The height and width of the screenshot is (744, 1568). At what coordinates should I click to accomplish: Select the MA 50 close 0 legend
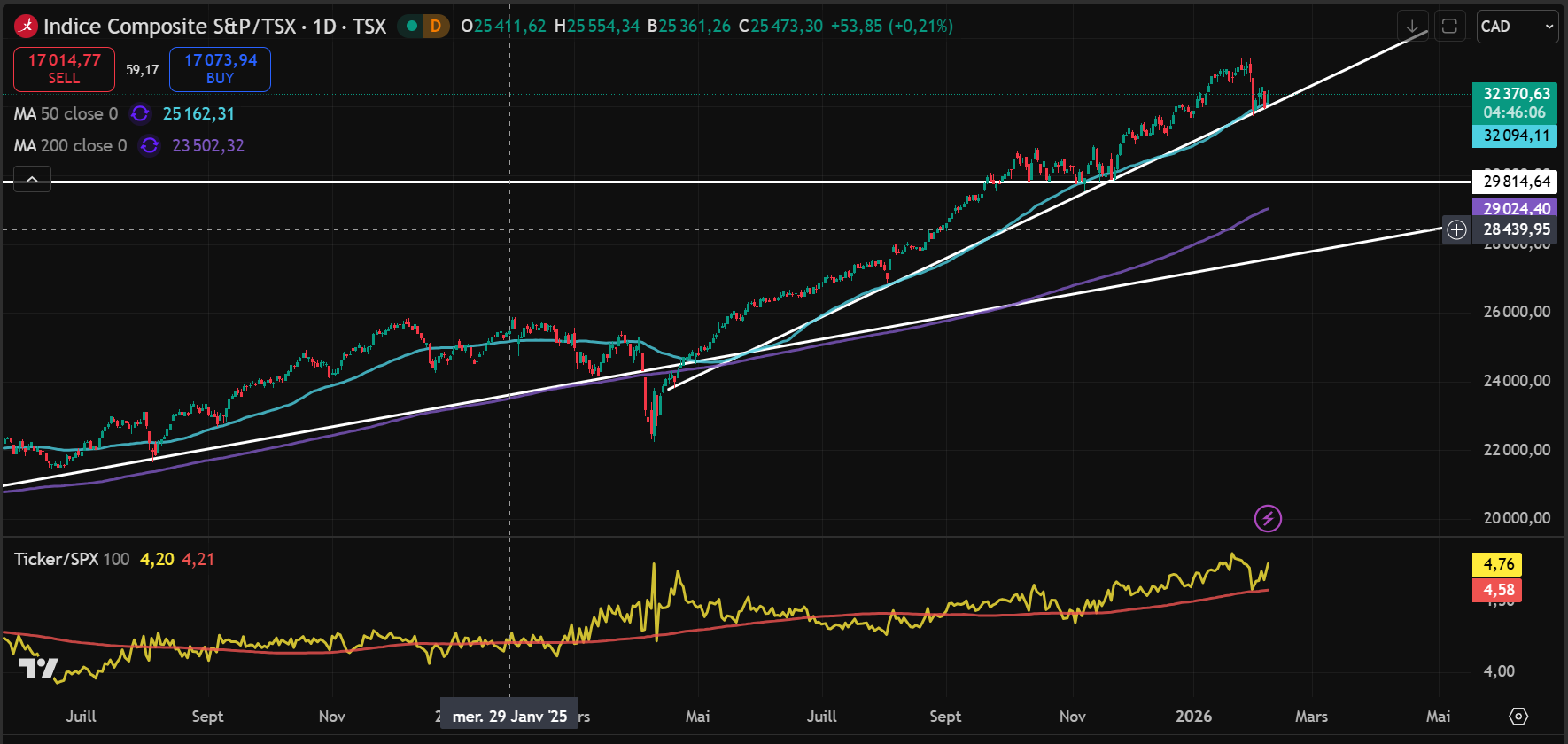coord(66,113)
